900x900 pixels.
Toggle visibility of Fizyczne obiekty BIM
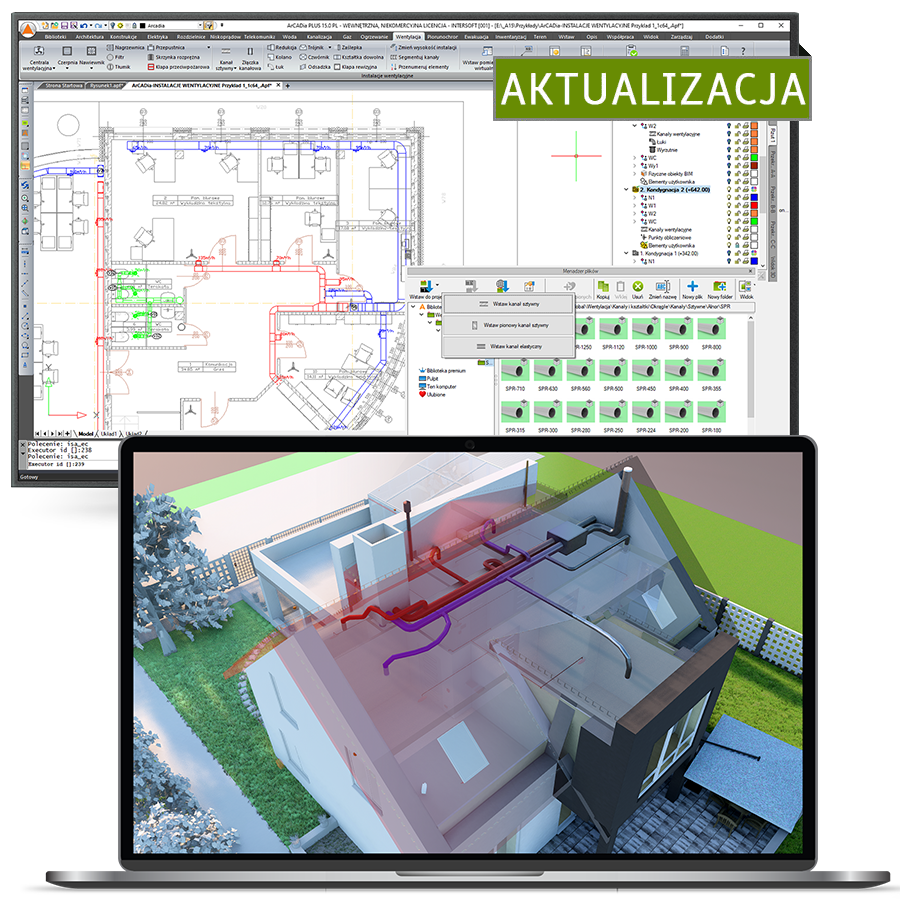tap(729, 174)
